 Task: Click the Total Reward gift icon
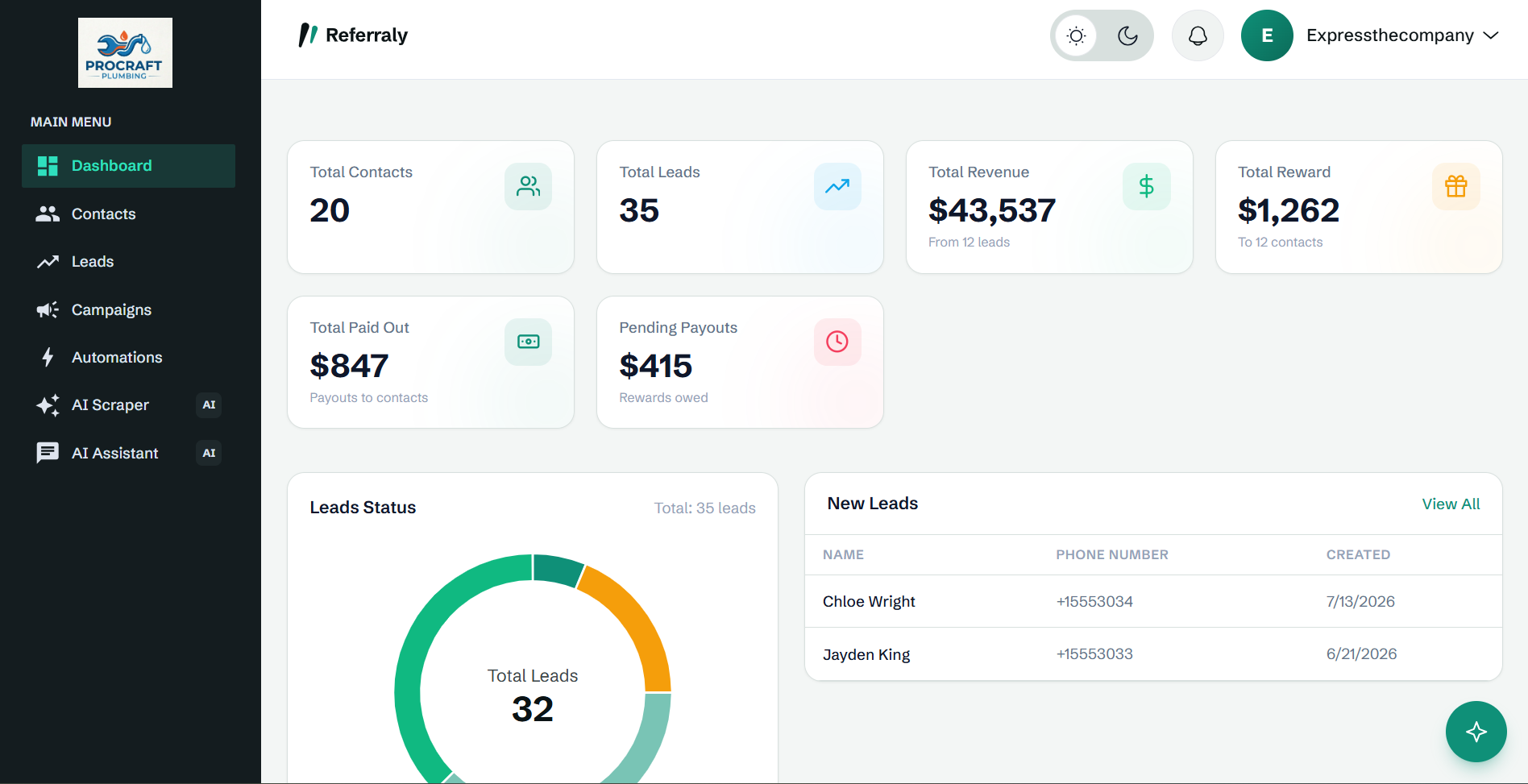(x=1455, y=187)
